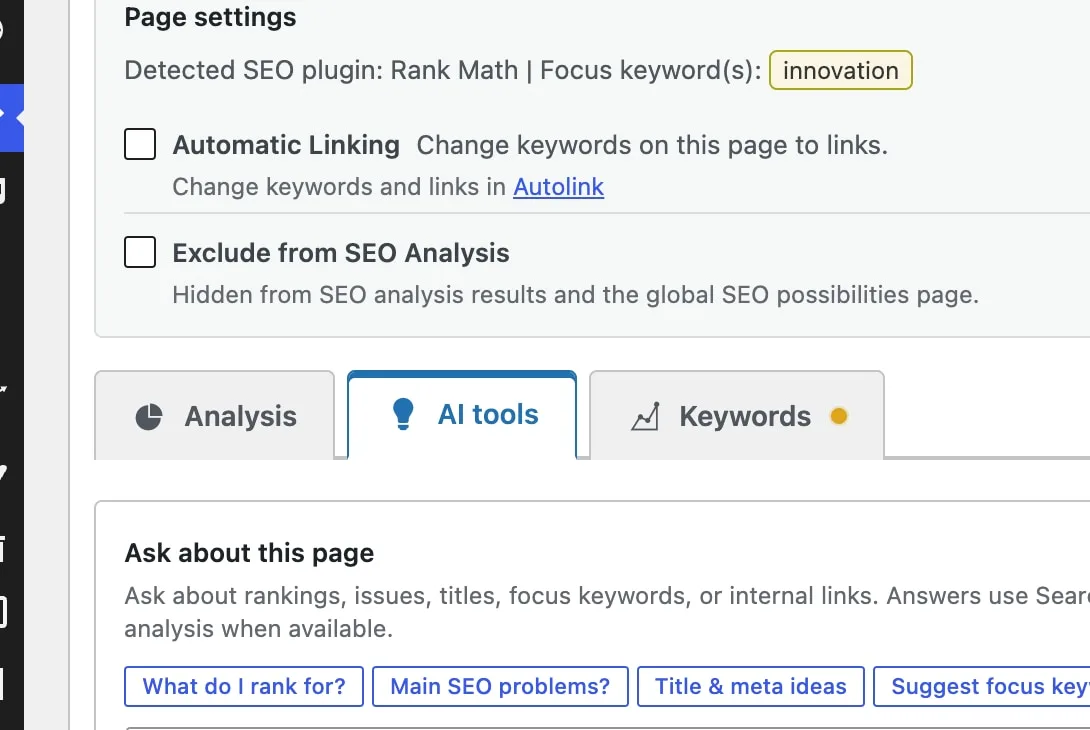Click "Change keywords on this page to links" text
Viewport: 1090px width, 730px height.
point(652,145)
